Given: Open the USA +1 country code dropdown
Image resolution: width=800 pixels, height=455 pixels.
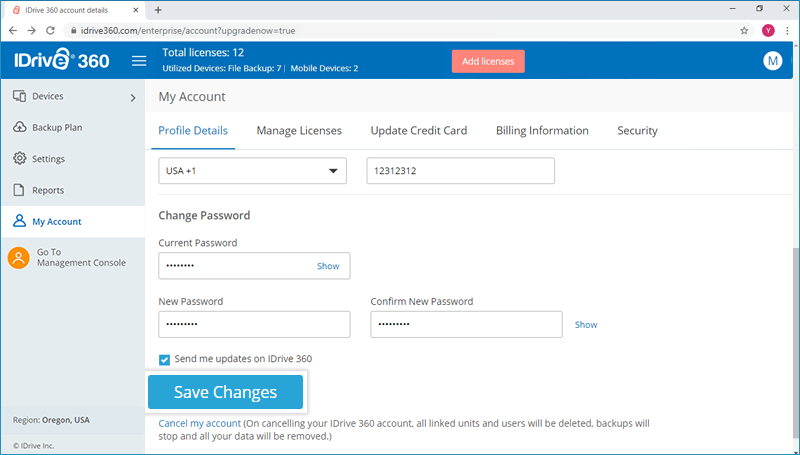Looking at the screenshot, I should coord(253,171).
